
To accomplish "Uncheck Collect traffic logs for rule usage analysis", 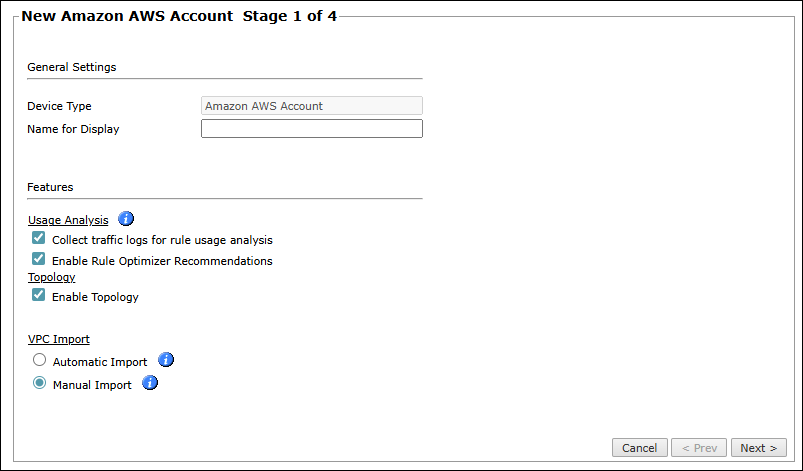I will pos(39,239).
